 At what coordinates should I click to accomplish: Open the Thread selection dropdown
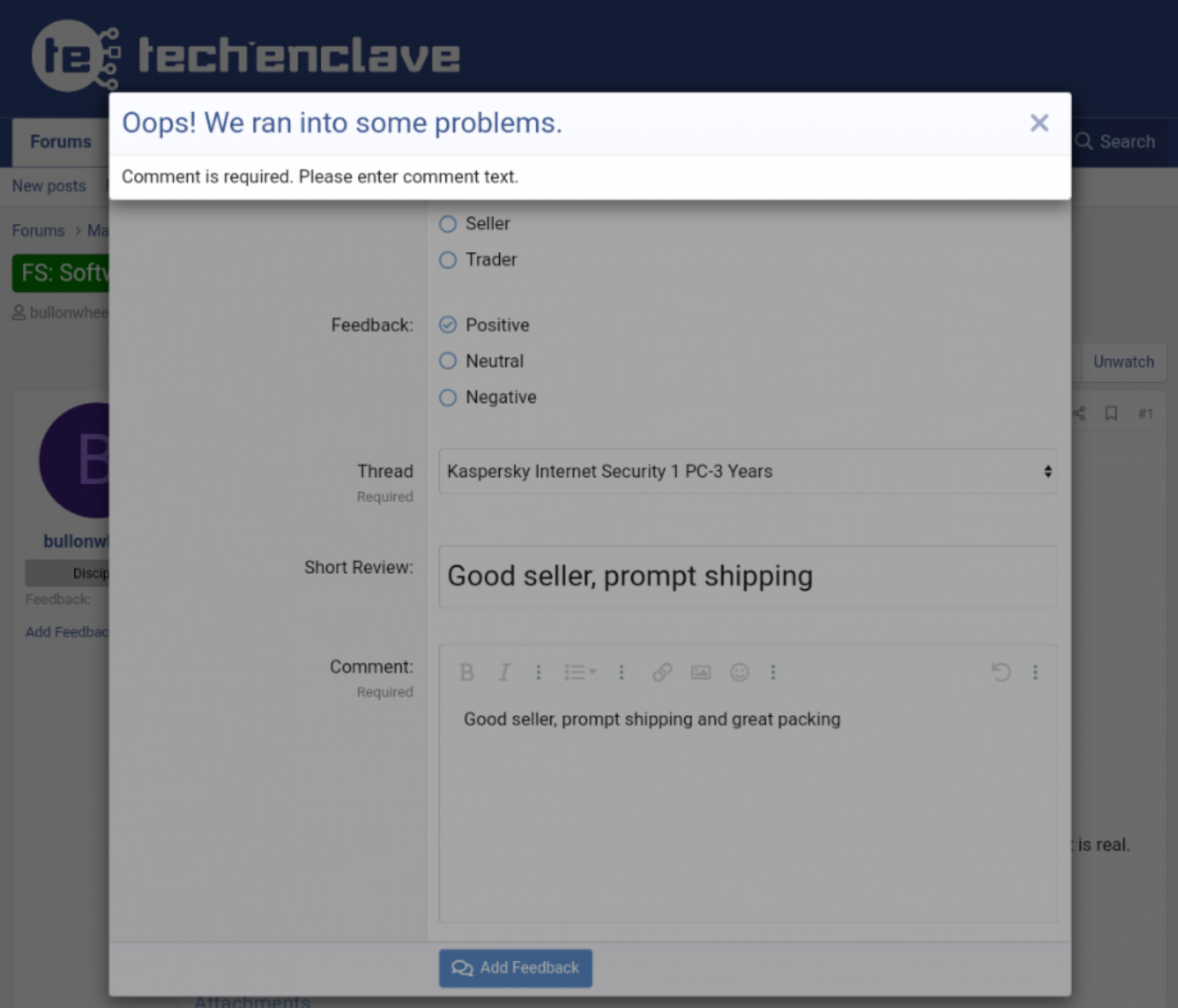click(x=747, y=471)
